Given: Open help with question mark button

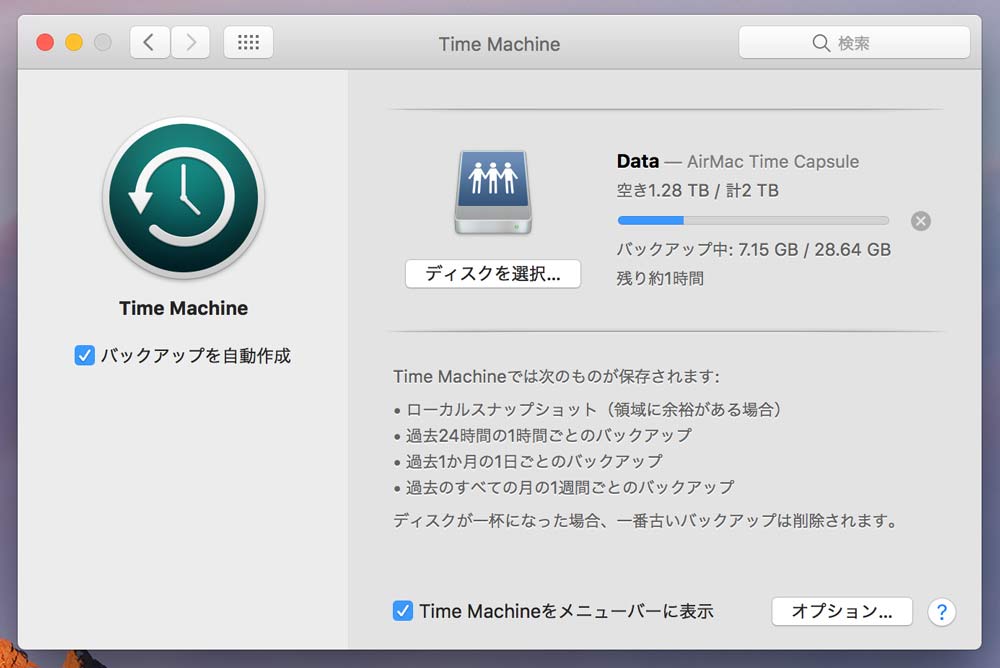Looking at the screenshot, I should [x=941, y=612].
